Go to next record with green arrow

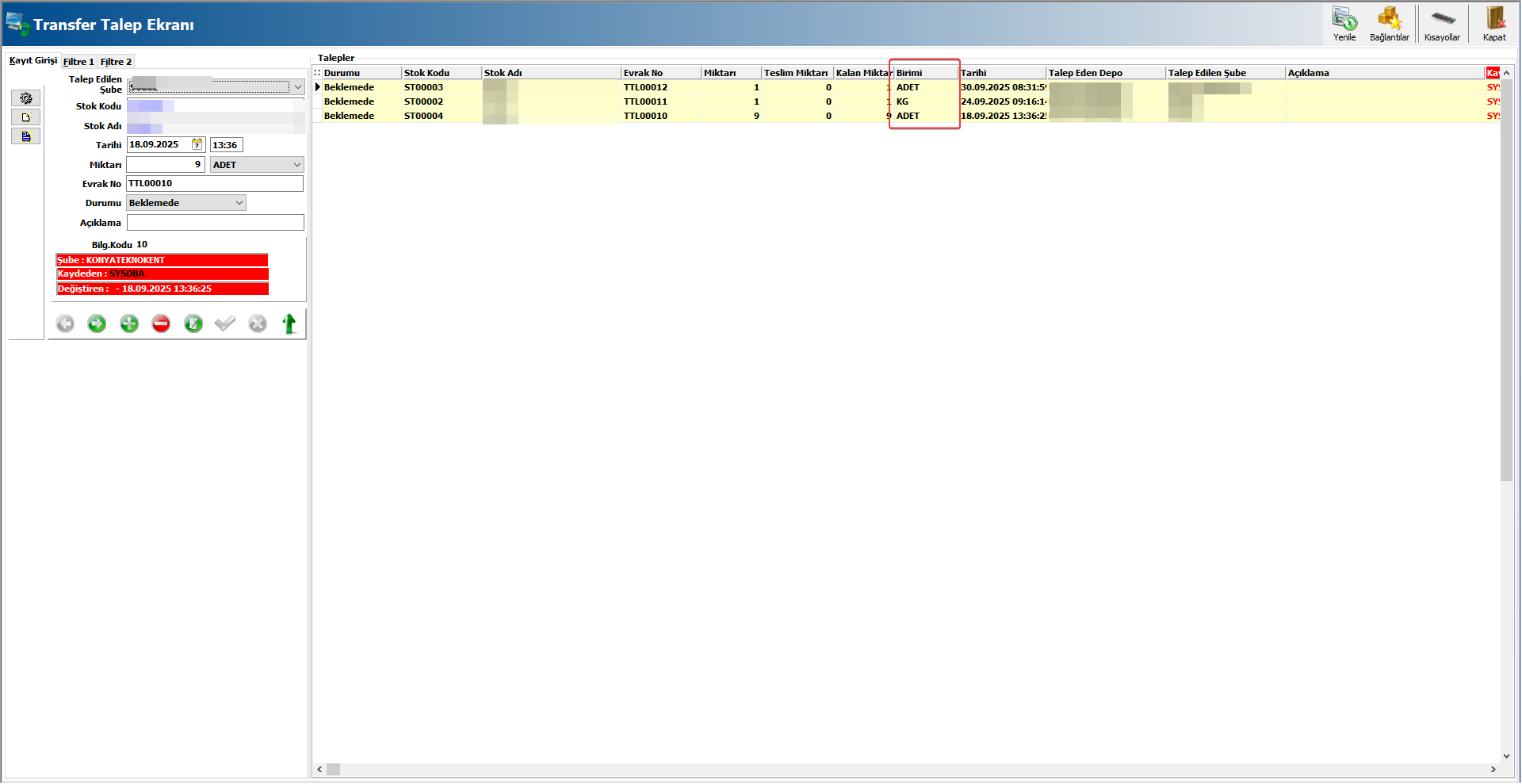point(97,323)
